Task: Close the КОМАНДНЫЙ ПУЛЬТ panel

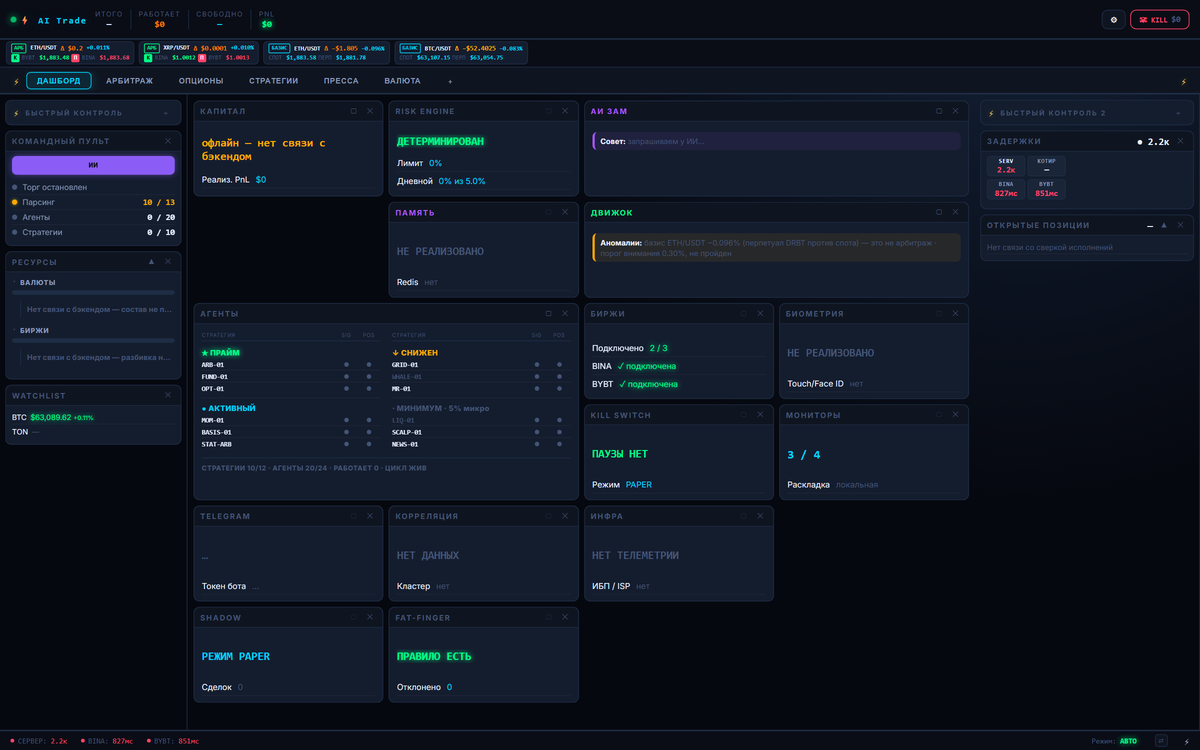Action: (x=168, y=141)
